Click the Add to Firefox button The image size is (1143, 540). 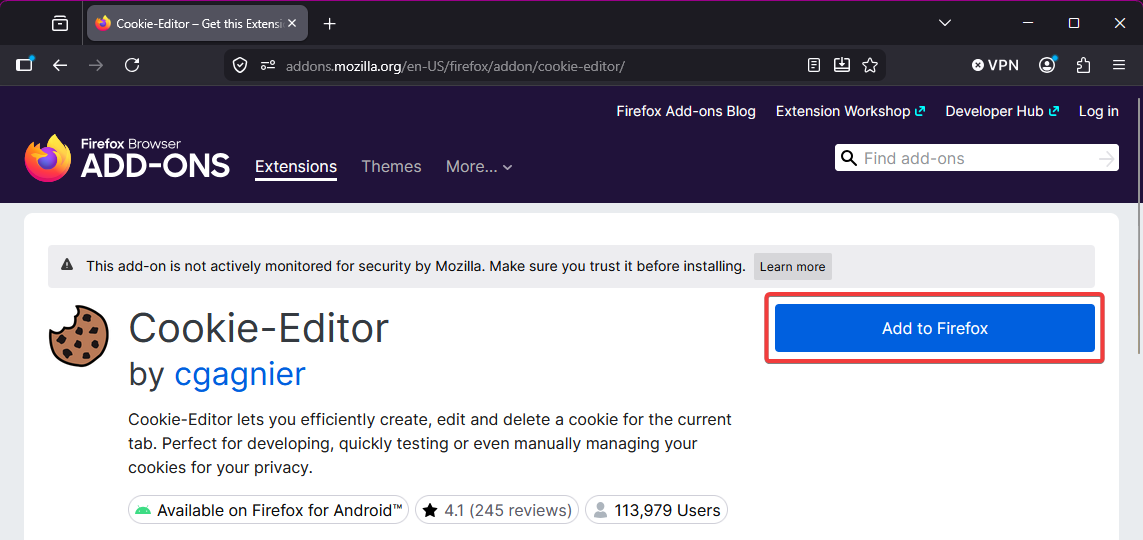click(935, 328)
